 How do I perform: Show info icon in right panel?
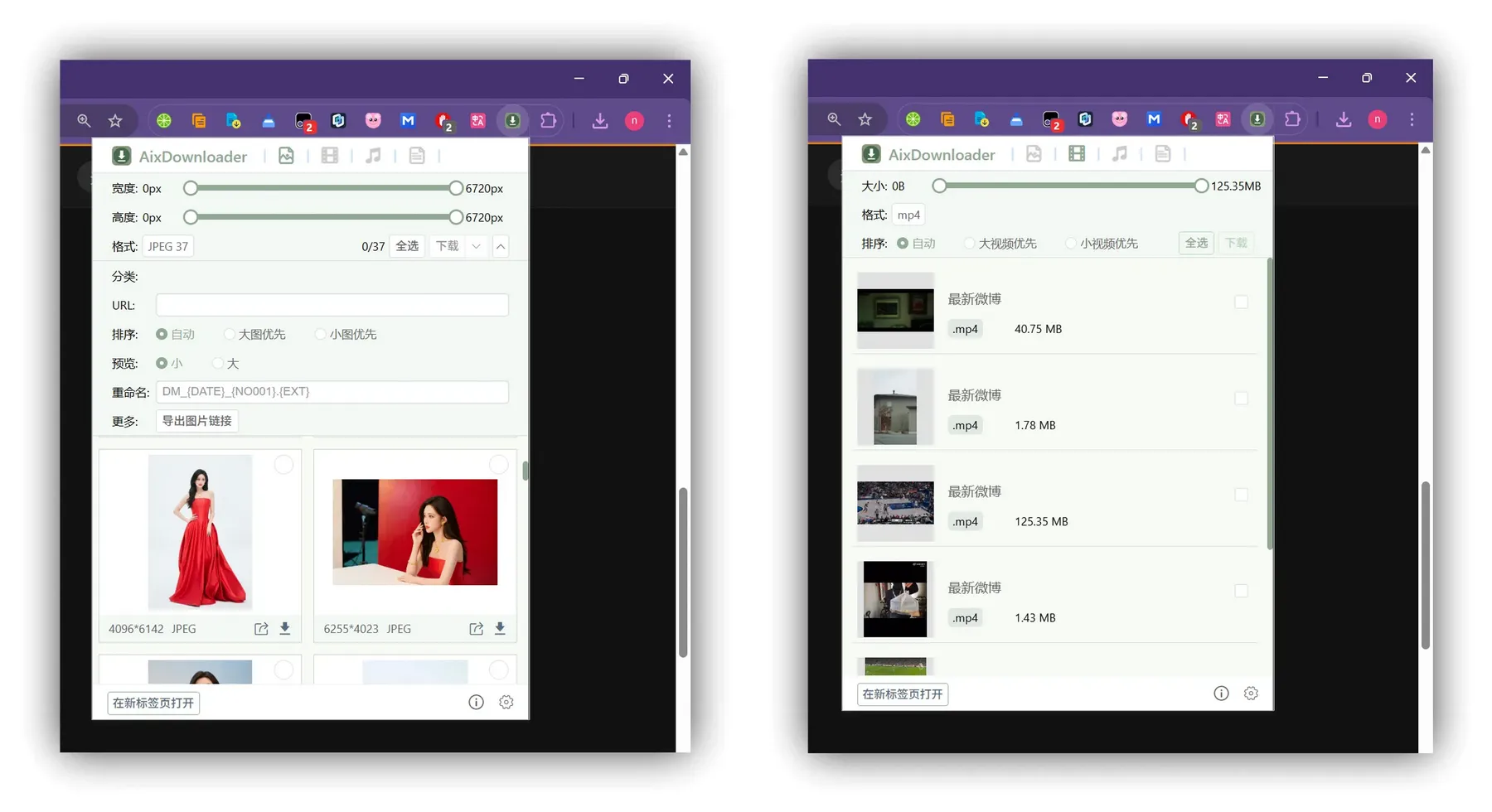coord(1221,694)
